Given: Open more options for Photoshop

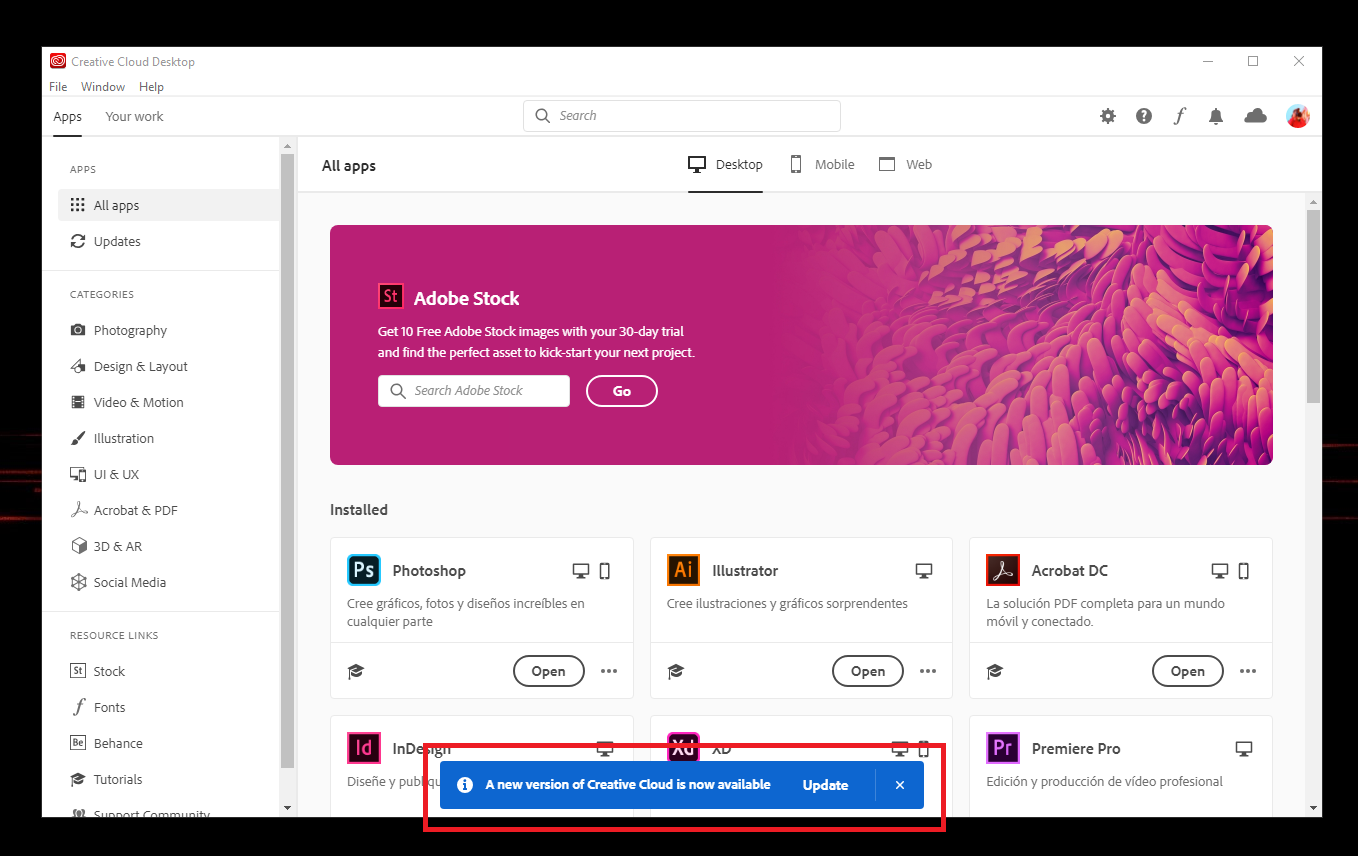Looking at the screenshot, I should (609, 671).
